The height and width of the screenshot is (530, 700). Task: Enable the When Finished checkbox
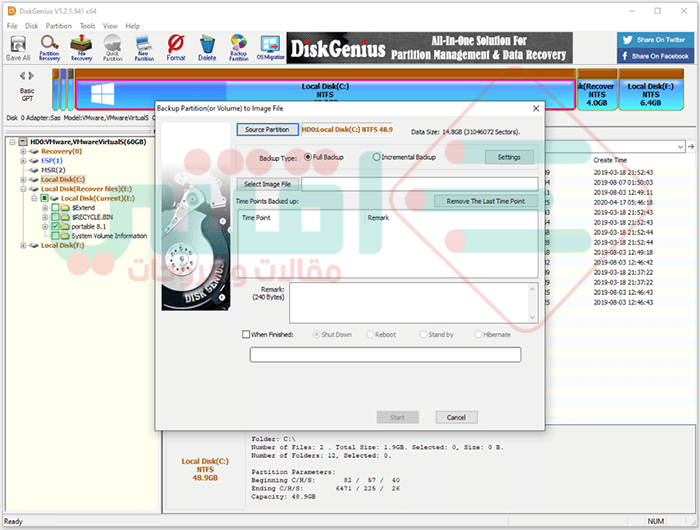pos(246,334)
